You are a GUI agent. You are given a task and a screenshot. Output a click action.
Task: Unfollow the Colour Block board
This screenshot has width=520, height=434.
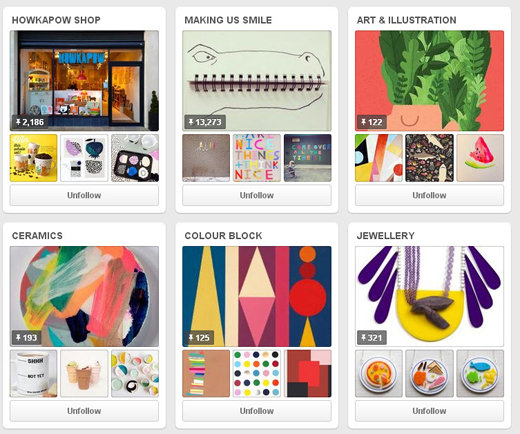(x=257, y=411)
